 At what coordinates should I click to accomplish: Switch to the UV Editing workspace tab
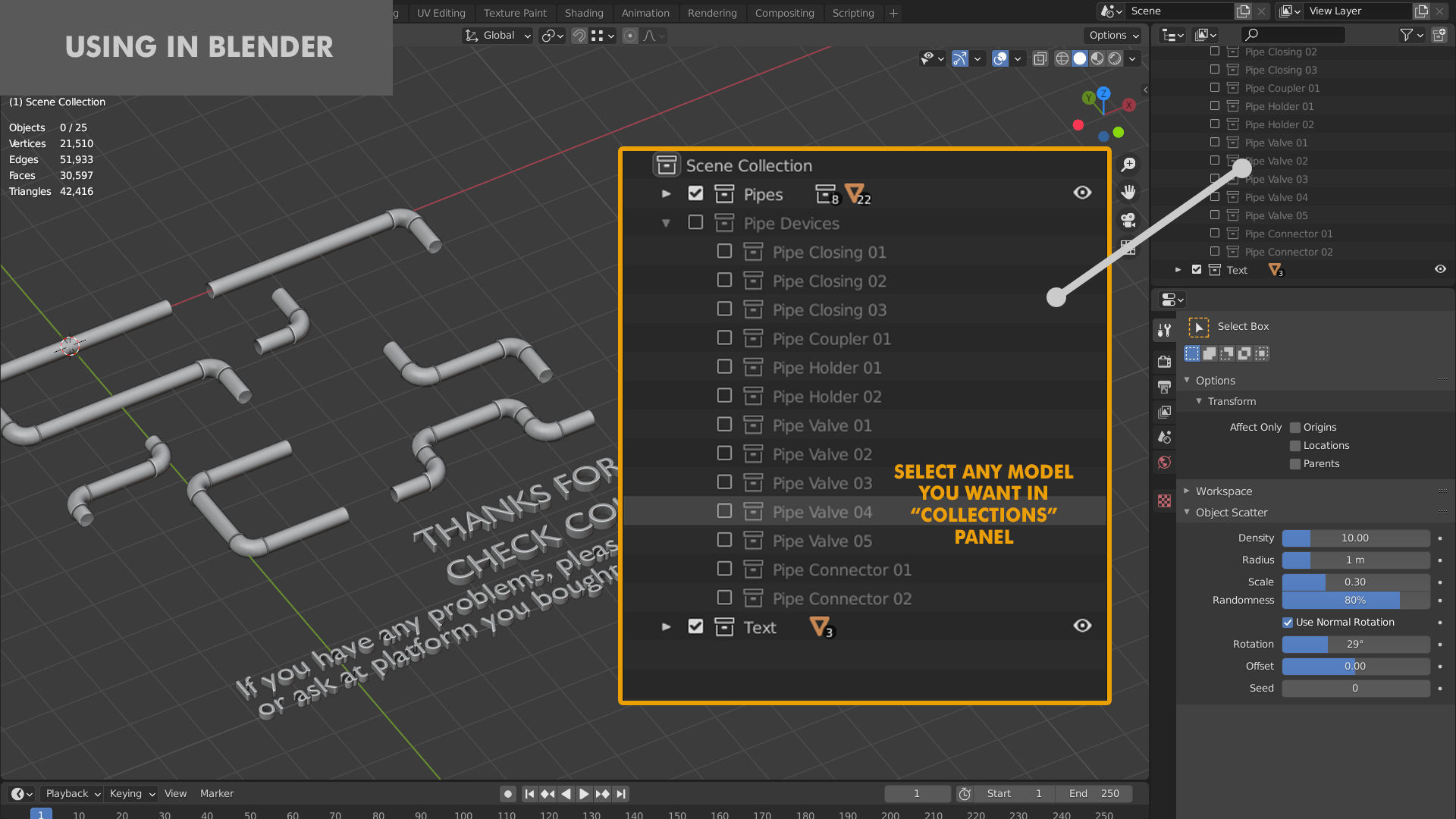click(x=441, y=13)
